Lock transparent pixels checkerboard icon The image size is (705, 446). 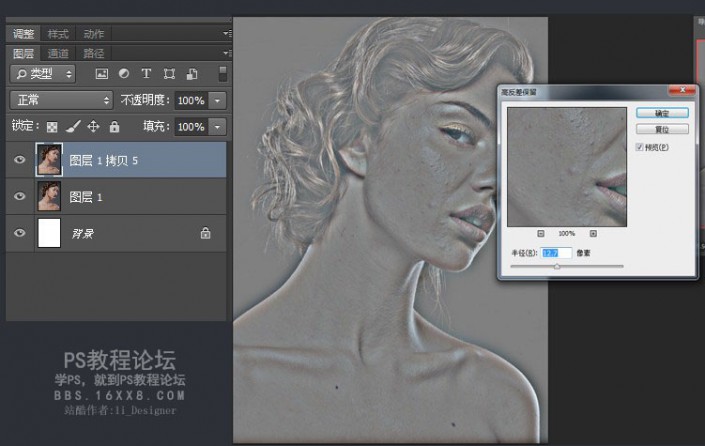coord(52,127)
